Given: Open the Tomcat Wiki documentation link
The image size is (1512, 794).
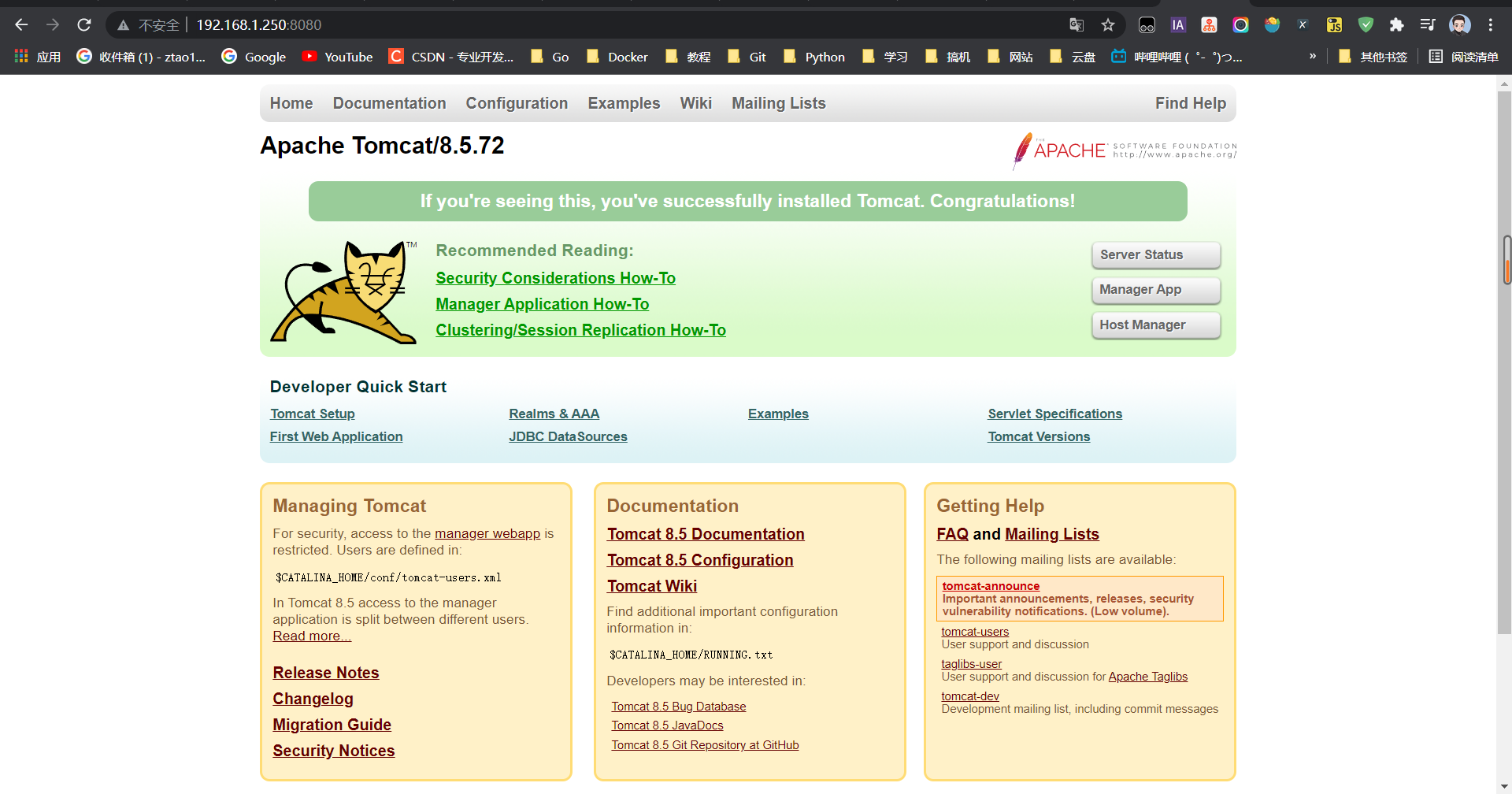Looking at the screenshot, I should (x=652, y=586).
